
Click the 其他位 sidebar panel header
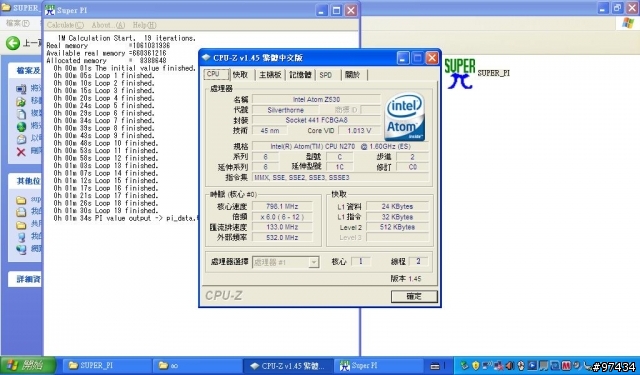[25, 181]
